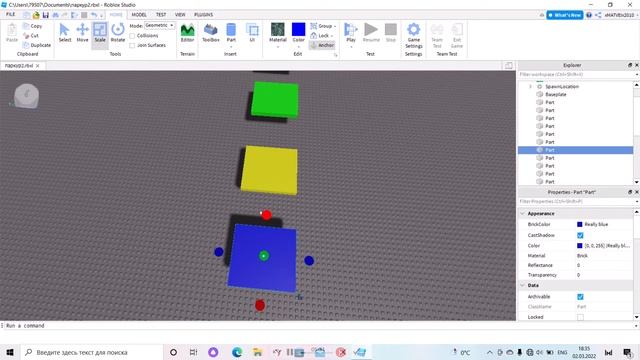Open the username account dropdown
640x360 pixels.
tap(622, 15)
